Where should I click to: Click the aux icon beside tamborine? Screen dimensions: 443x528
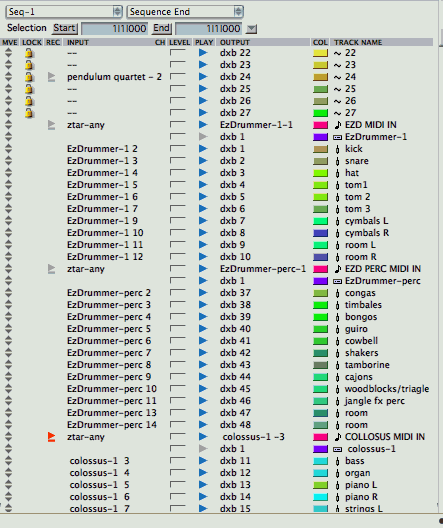pos(338,365)
